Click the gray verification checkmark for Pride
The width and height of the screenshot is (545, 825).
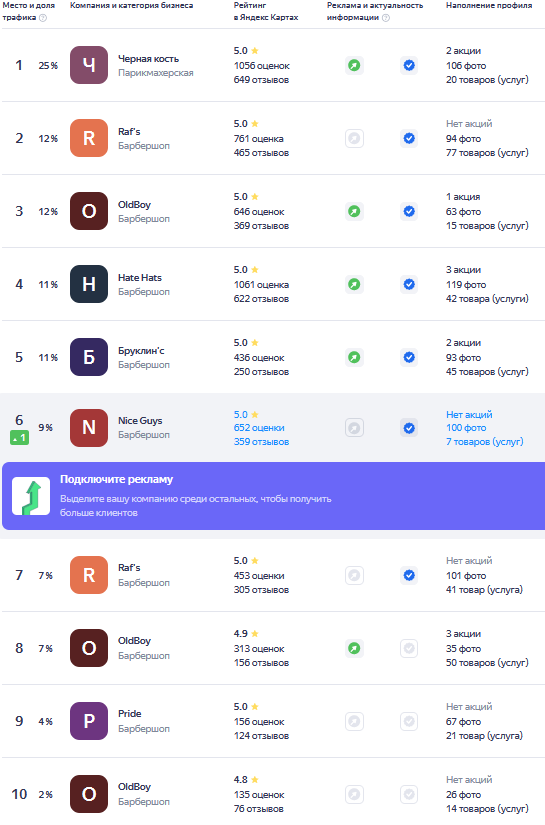tap(409, 721)
